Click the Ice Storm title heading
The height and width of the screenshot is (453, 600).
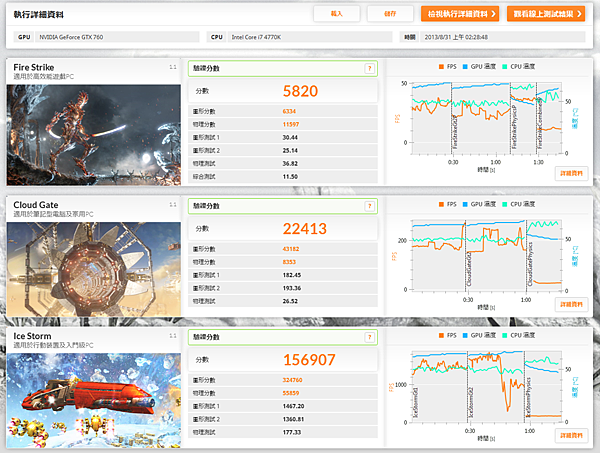click(32, 336)
